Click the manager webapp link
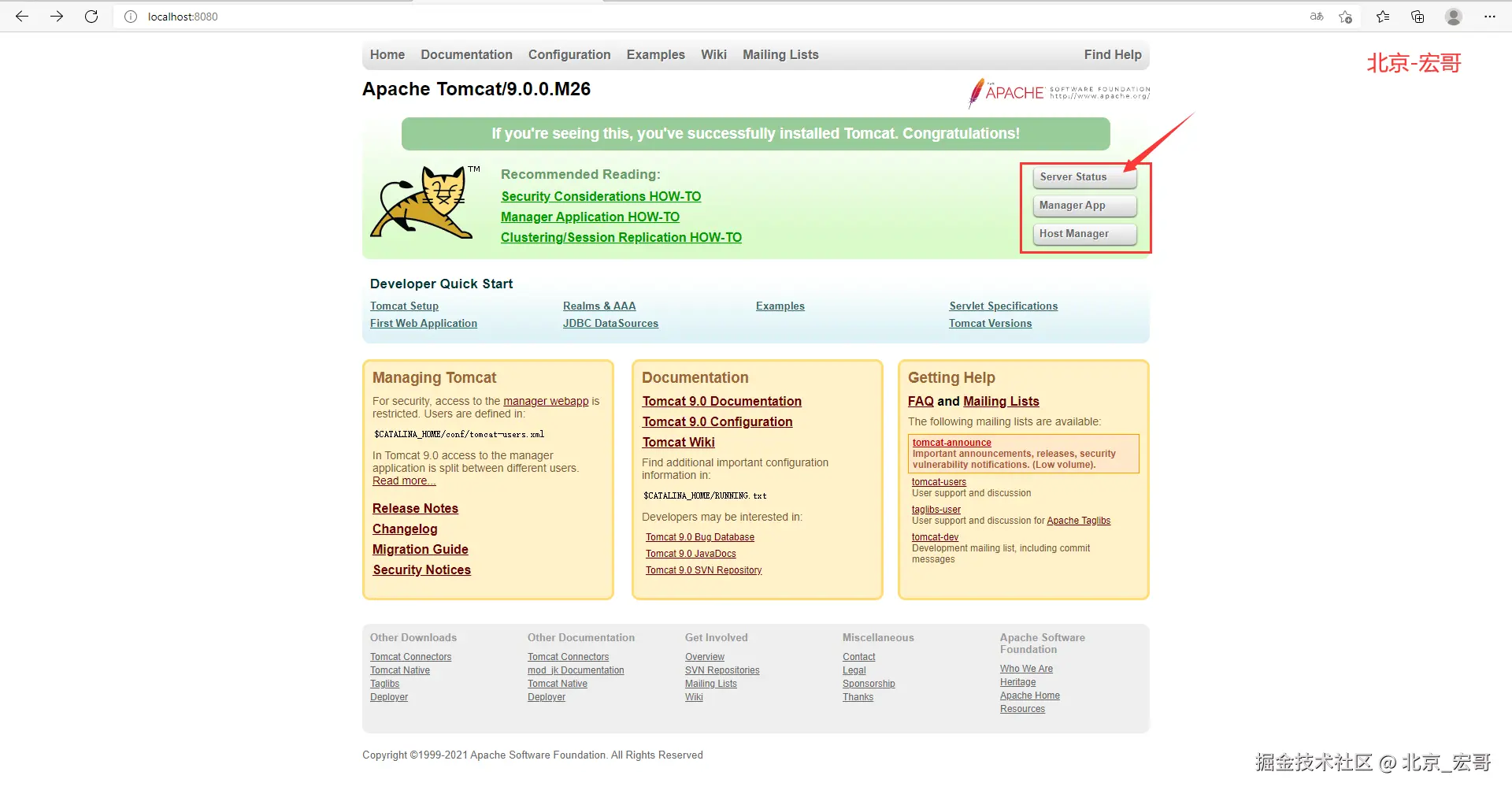 (546, 401)
